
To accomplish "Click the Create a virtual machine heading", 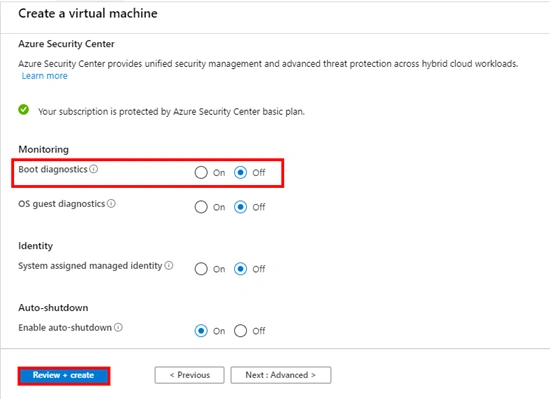I will point(88,13).
